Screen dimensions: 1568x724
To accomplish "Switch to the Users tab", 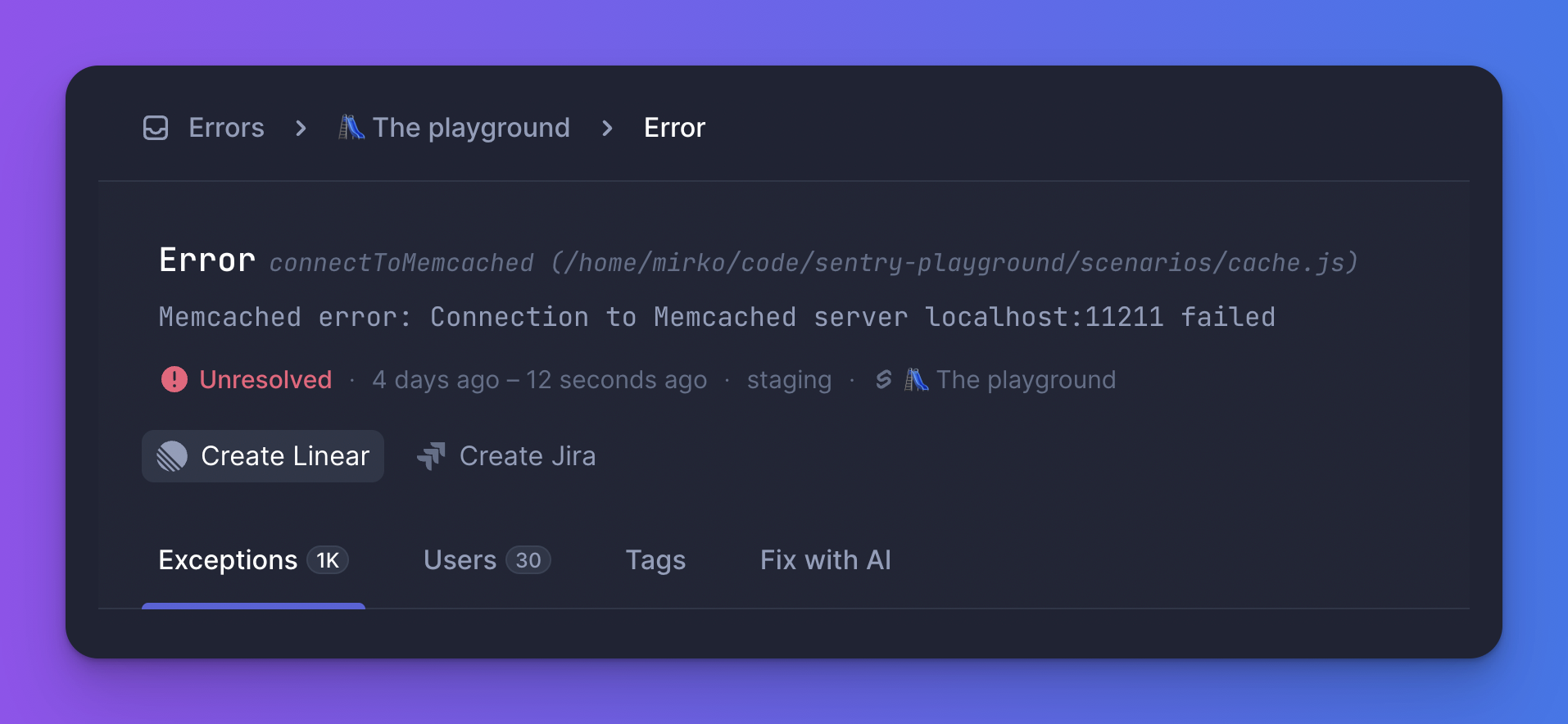I will click(x=487, y=560).
